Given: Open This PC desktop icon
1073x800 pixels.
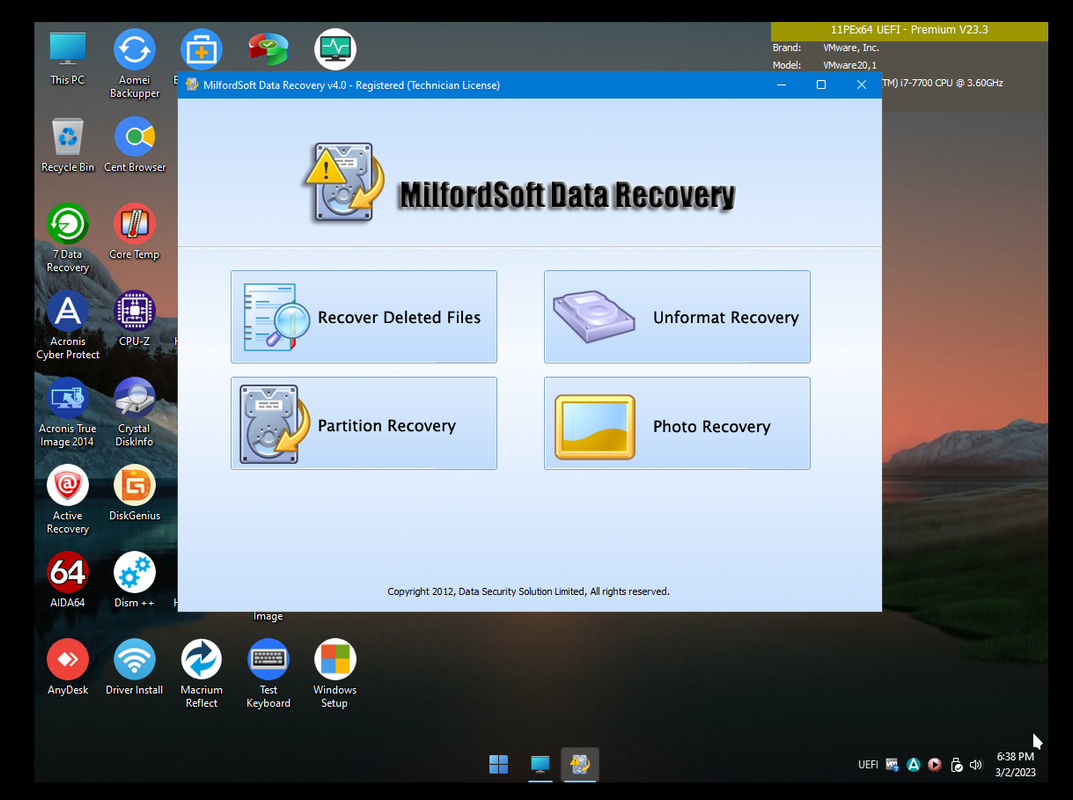Looking at the screenshot, I should click(67, 58).
